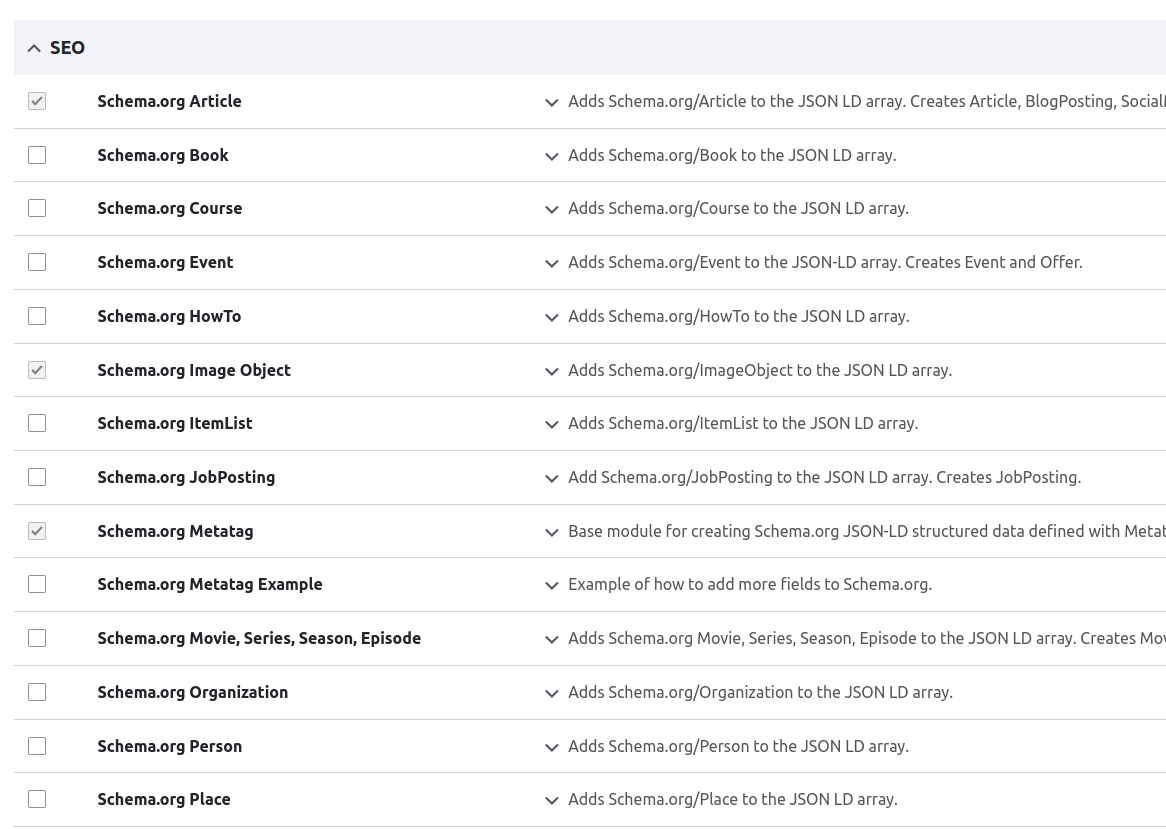Expand the Schema.org Person description chevron
Viewport: 1166px width, 829px height.
551,747
